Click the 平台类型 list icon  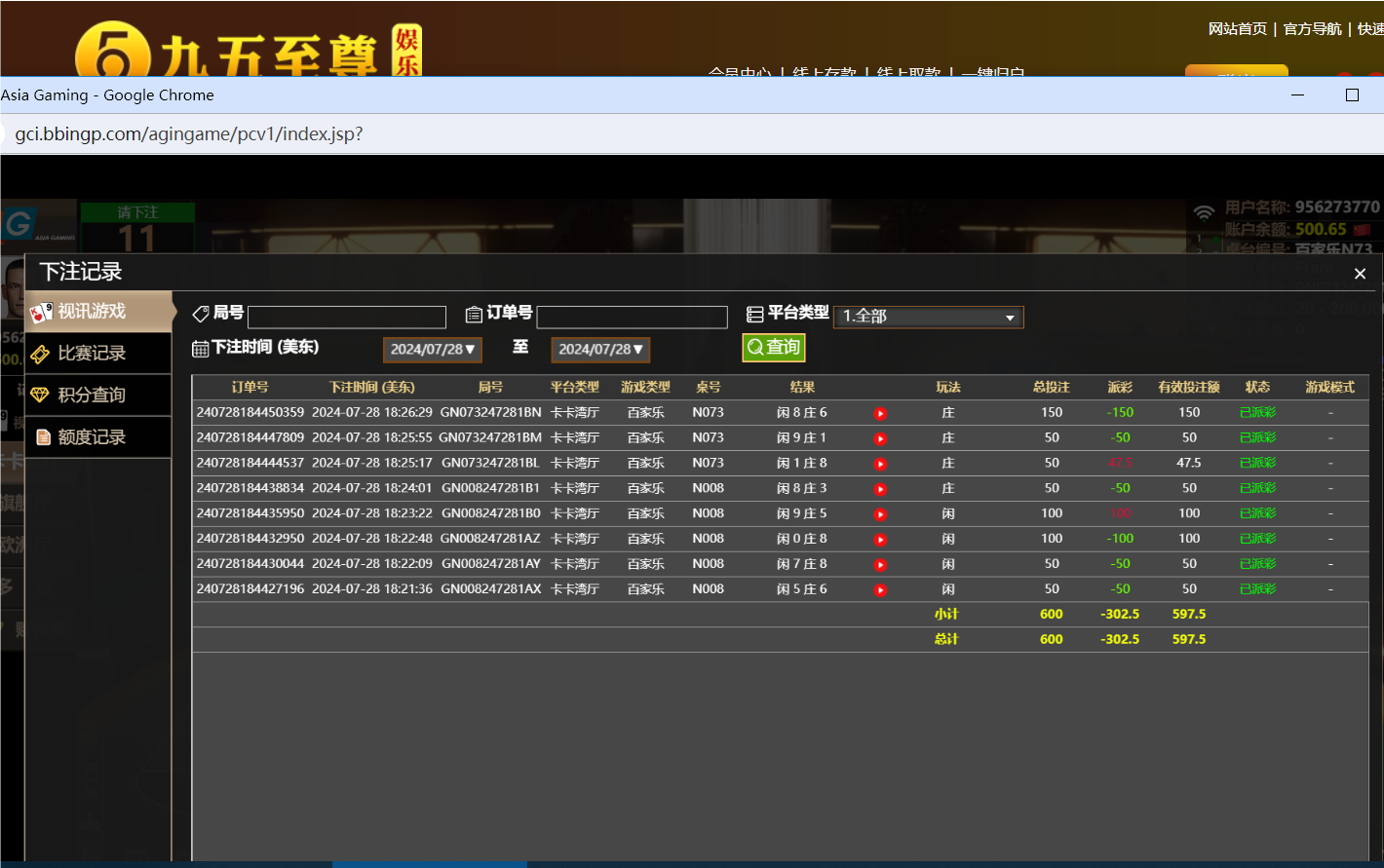755,313
